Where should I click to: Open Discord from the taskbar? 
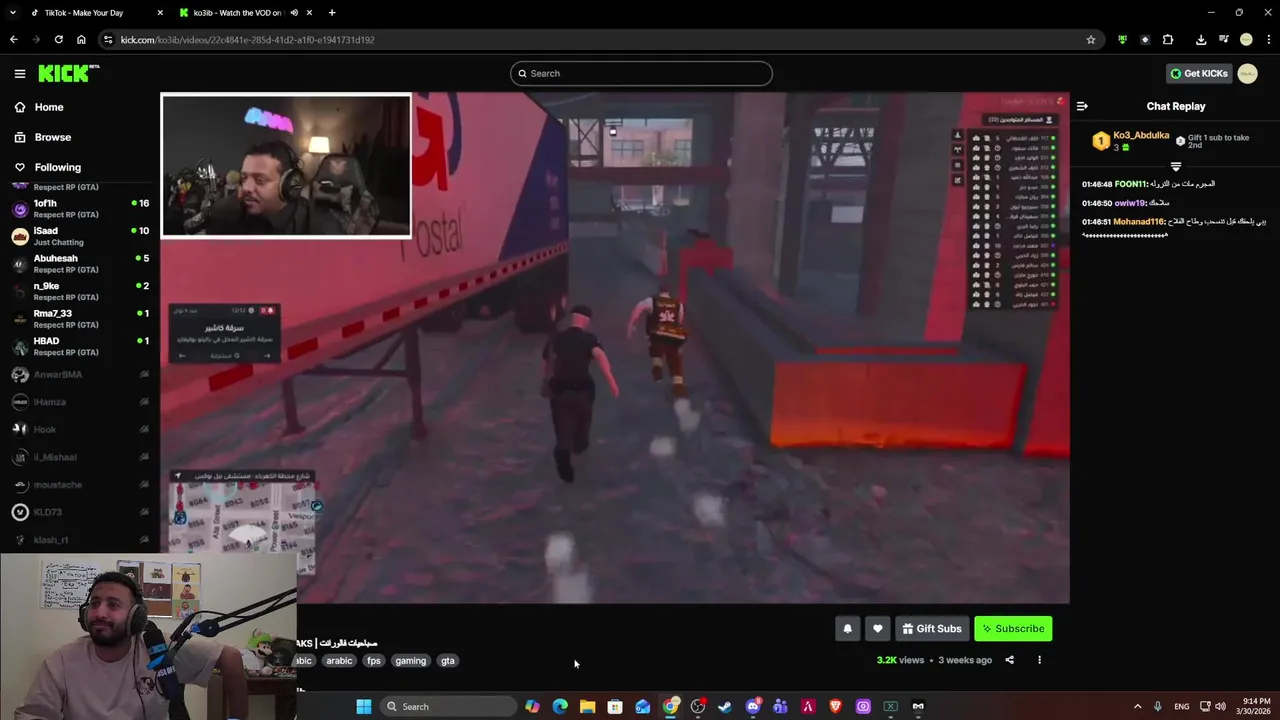(753, 707)
